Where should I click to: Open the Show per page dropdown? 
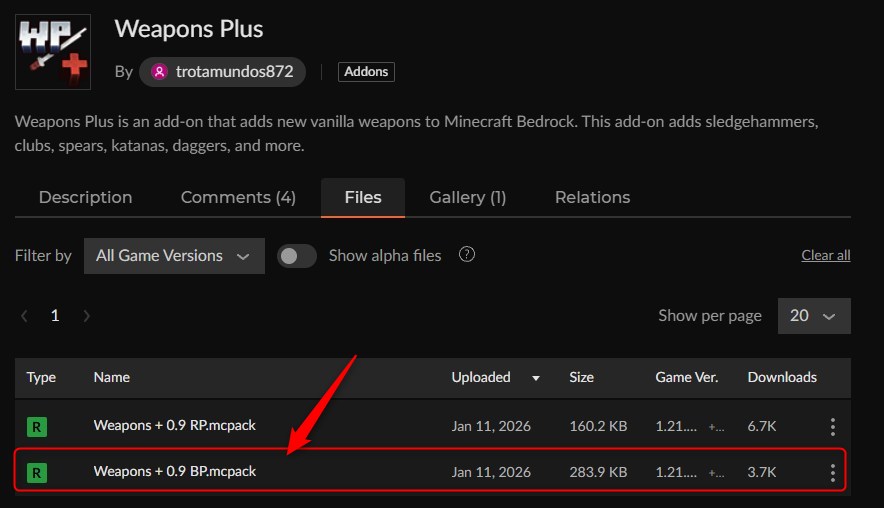pyautogui.click(x=812, y=316)
